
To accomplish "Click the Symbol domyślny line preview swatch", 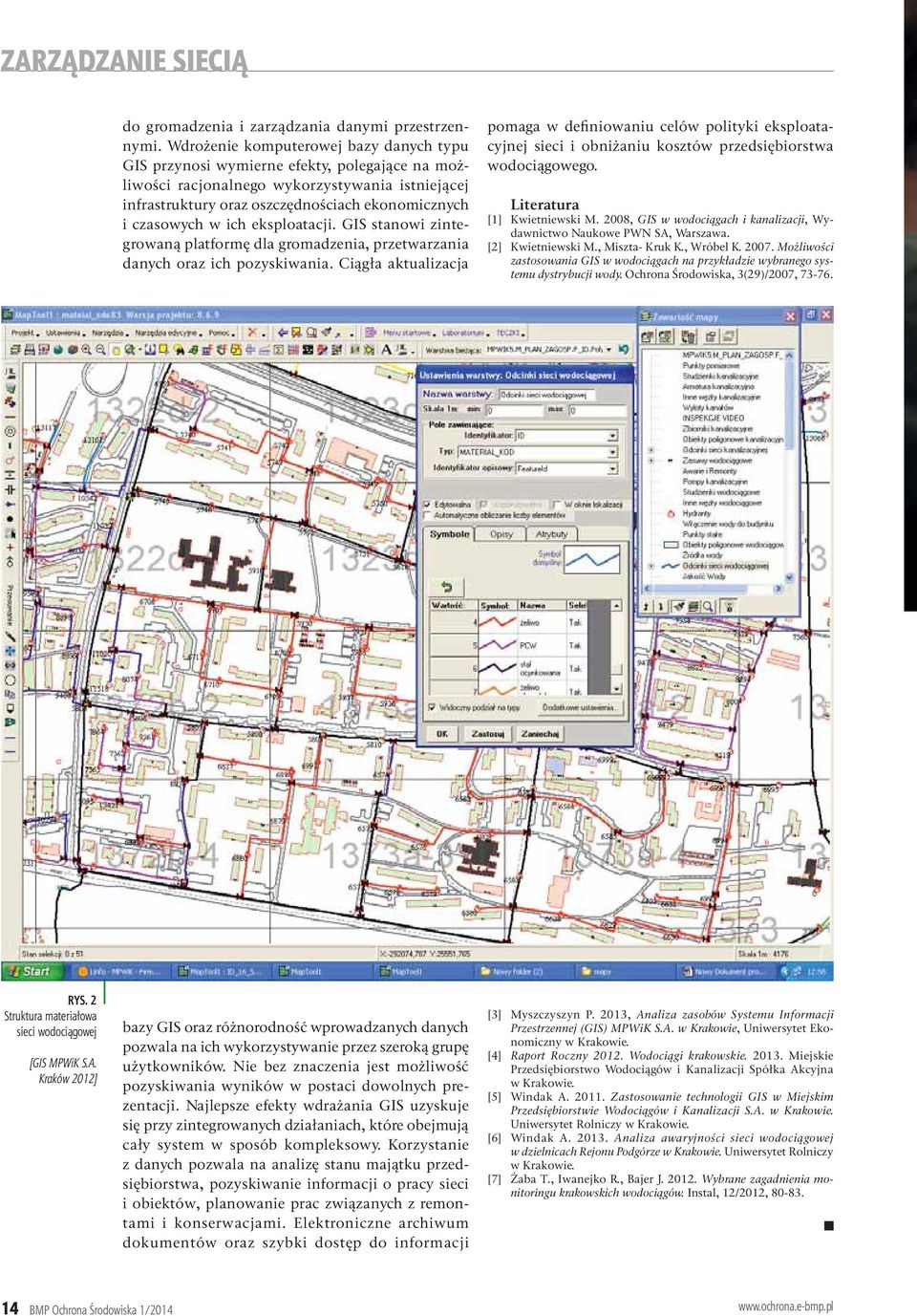I will click(x=592, y=557).
